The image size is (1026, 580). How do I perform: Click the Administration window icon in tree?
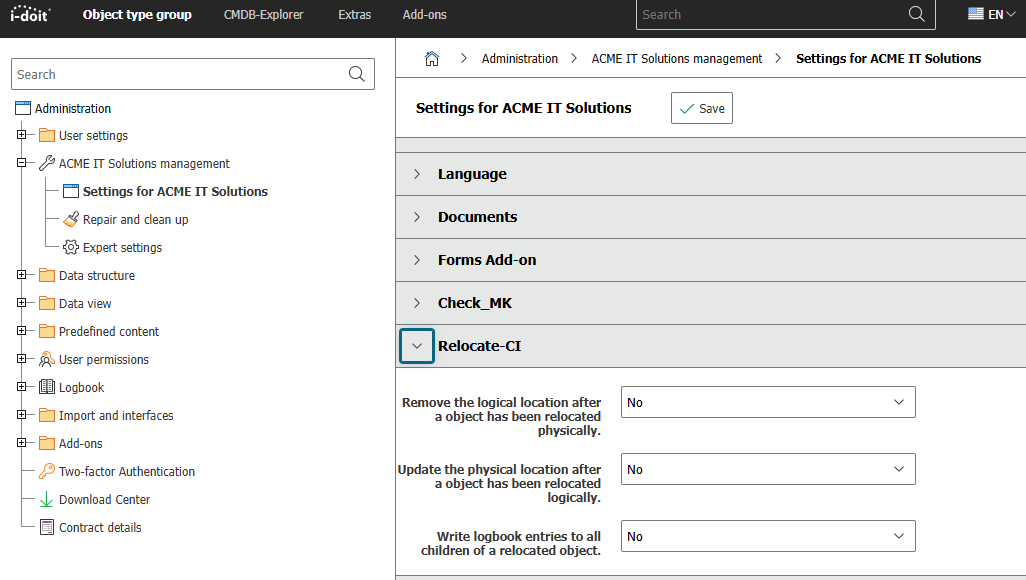(x=23, y=108)
